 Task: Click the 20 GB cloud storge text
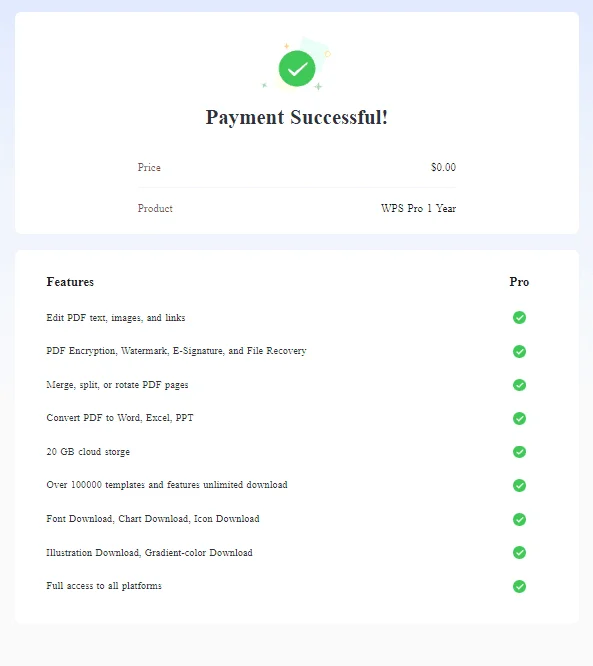pyautogui.click(x=88, y=452)
